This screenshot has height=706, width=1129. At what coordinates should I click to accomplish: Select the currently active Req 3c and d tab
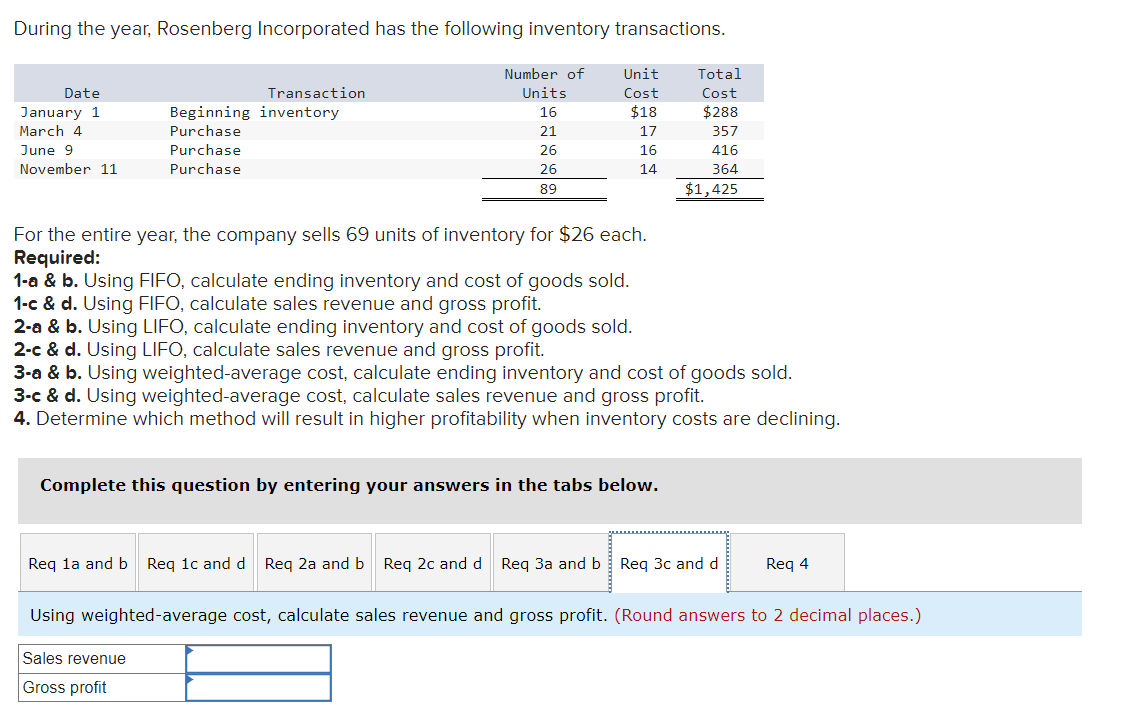click(668, 562)
